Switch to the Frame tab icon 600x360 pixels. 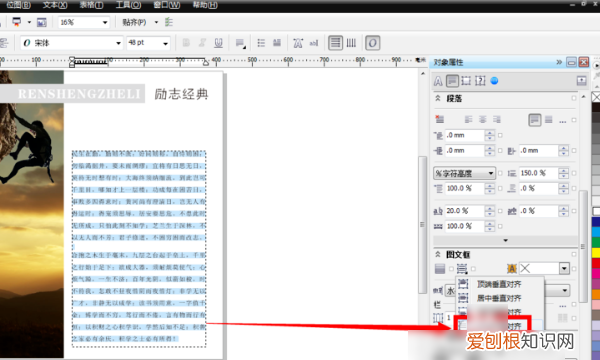[466, 81]
